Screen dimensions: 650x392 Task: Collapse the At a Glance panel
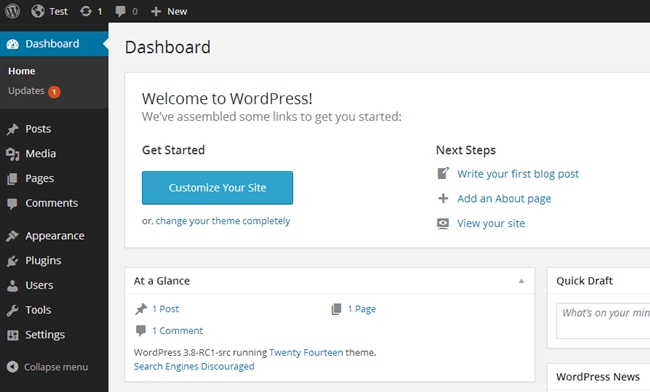pyautogui.click(x=521, y=281)
